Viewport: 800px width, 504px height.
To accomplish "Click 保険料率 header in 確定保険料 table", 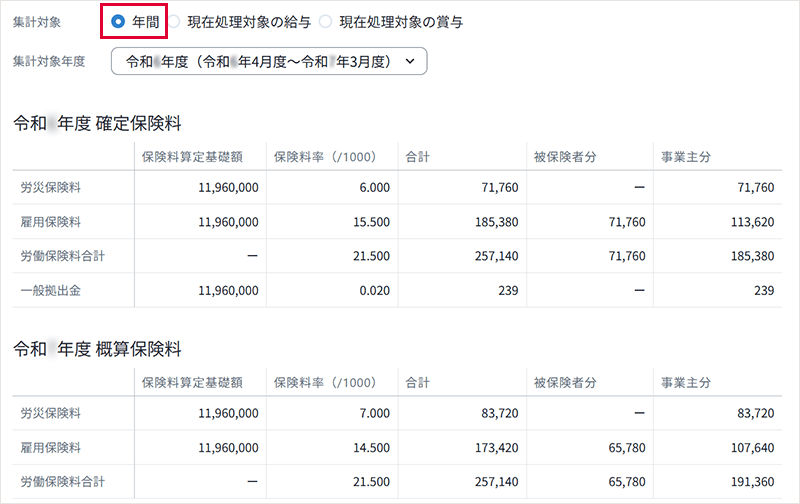I will click(x=324, y=157).
